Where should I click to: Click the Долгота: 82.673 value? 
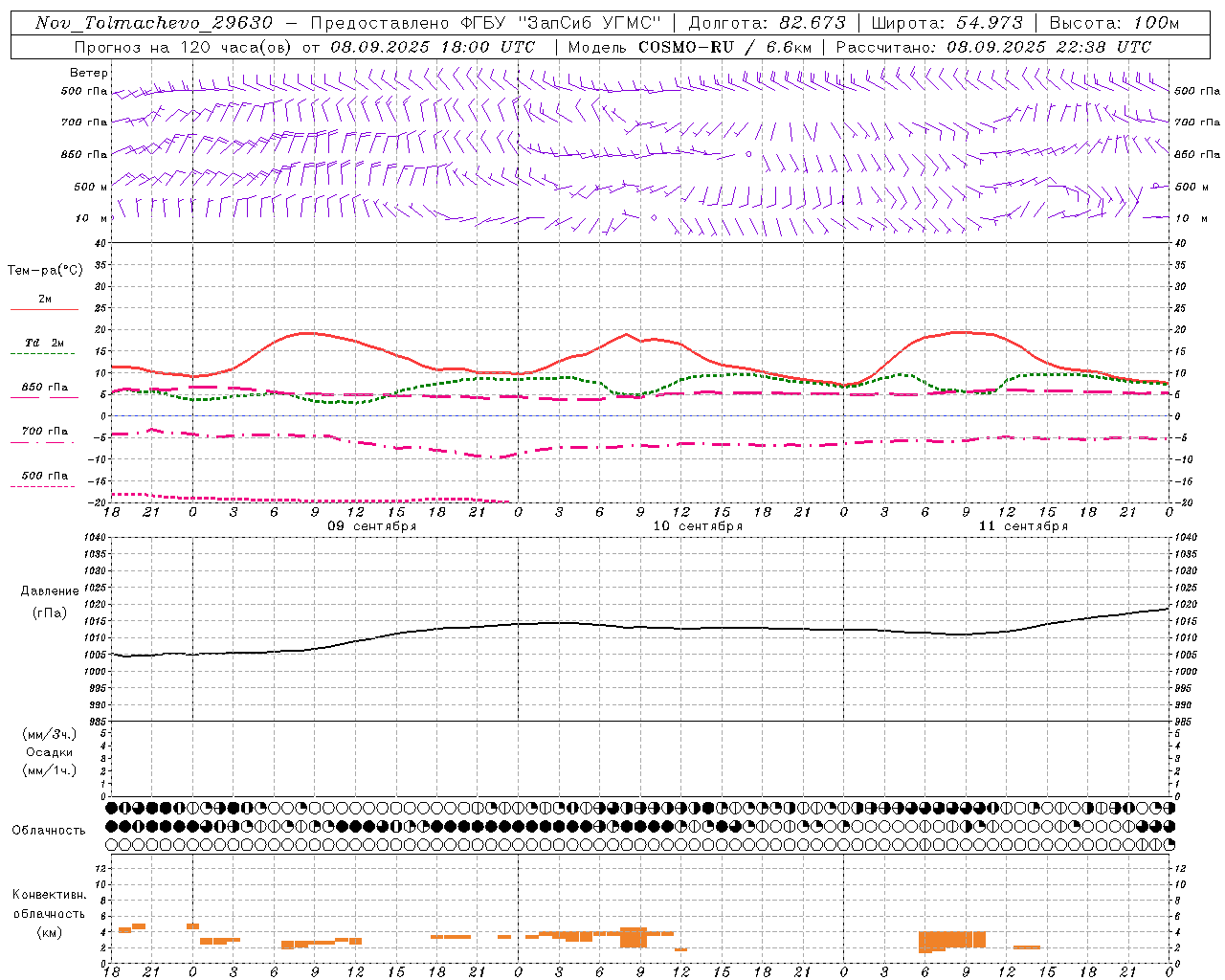767,23
